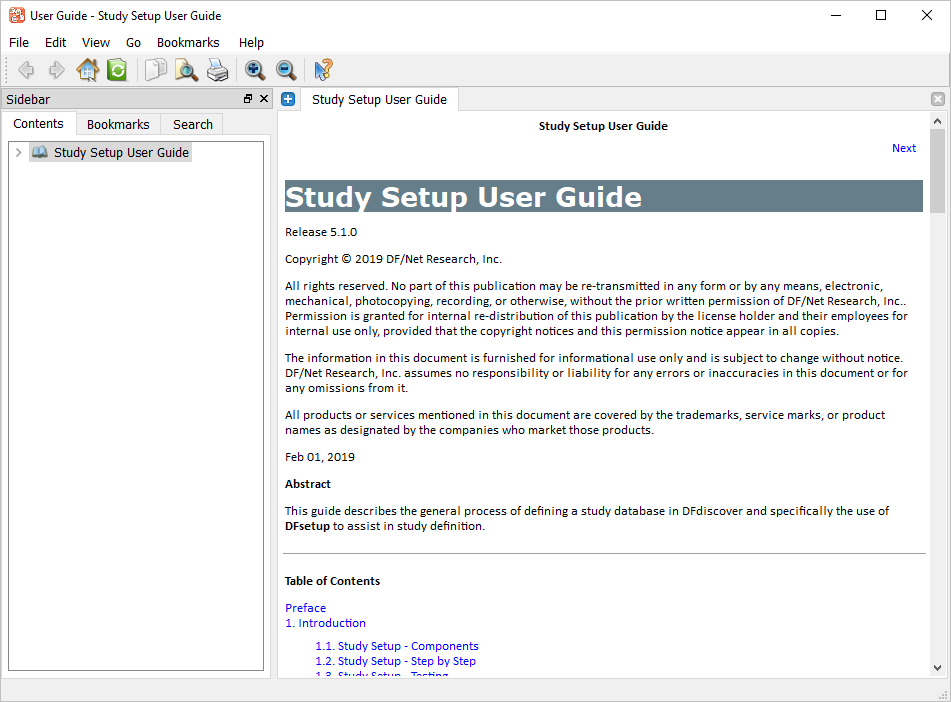Screen dimensions: 951x702
Task: Expand the Study Setup User Guide tree node
Action: click(18, 153)
